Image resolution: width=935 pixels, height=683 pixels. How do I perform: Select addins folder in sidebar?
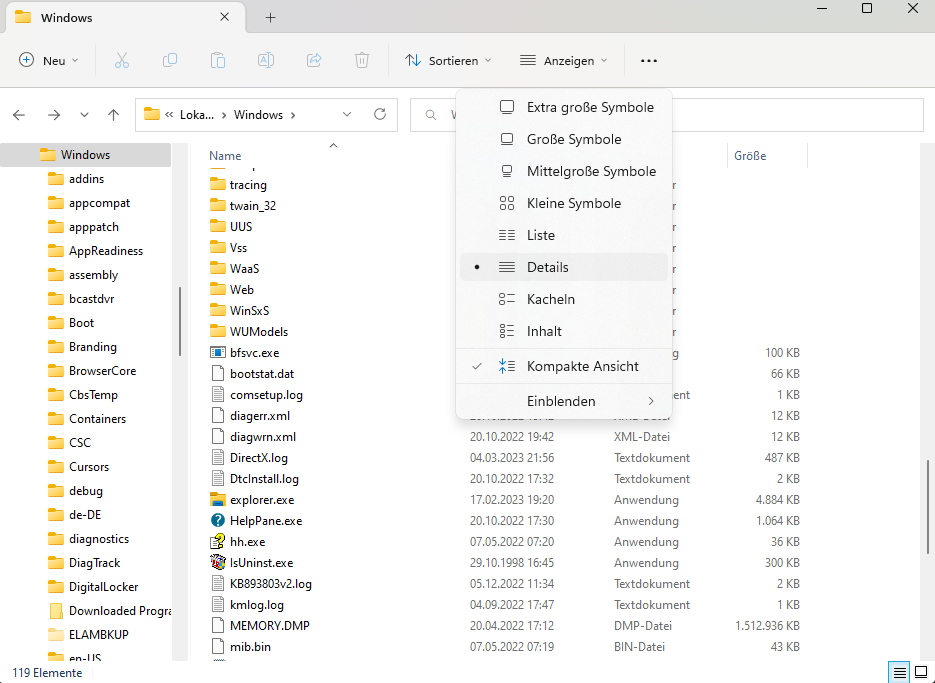[86, 179]
